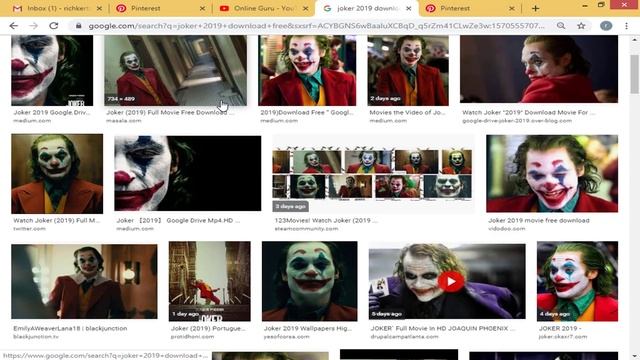Click the scrollbar down arrow
Screen dimensions: 640x360
pyautogui.click(x=634, y=356)
